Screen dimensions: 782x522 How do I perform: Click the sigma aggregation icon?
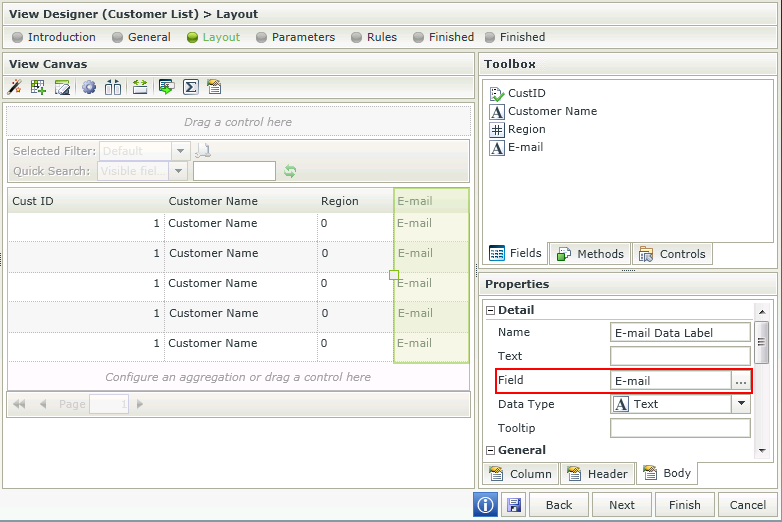click(x=191, y=87)
